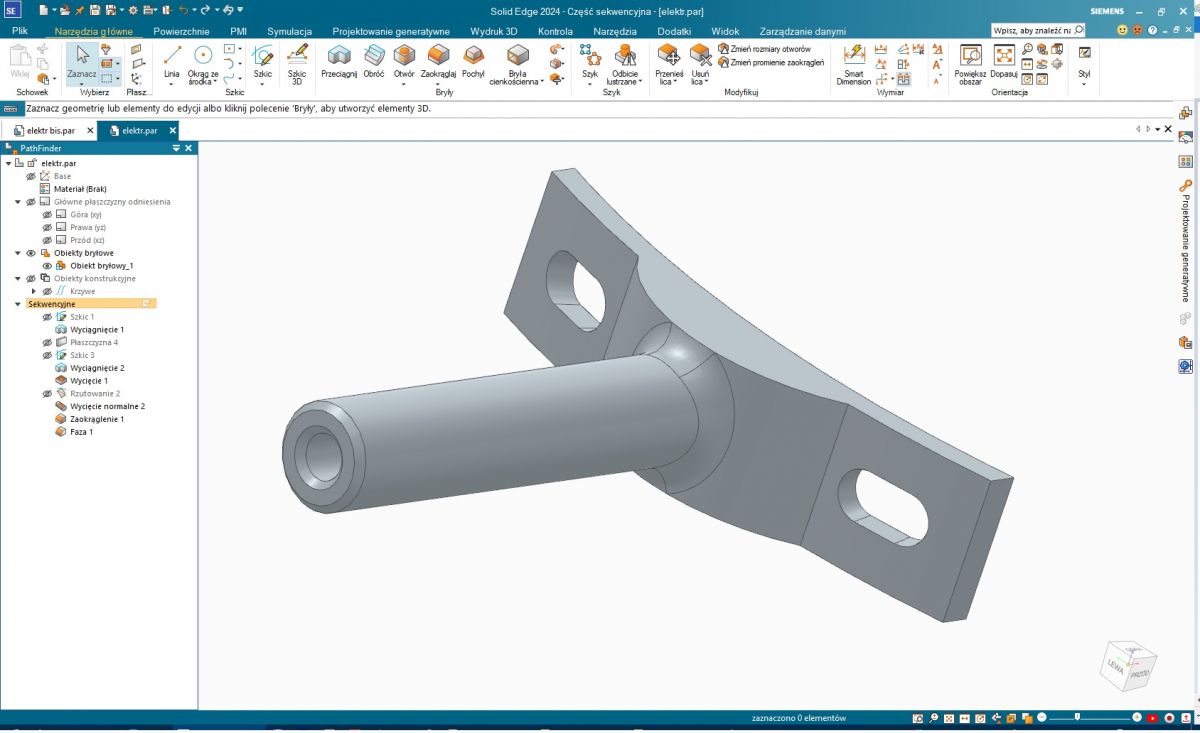The width and height of the screenshot is (1200, 733).
Task: Close the PathFinder panel
Action: pyautogui.click(x=189, y=148)
